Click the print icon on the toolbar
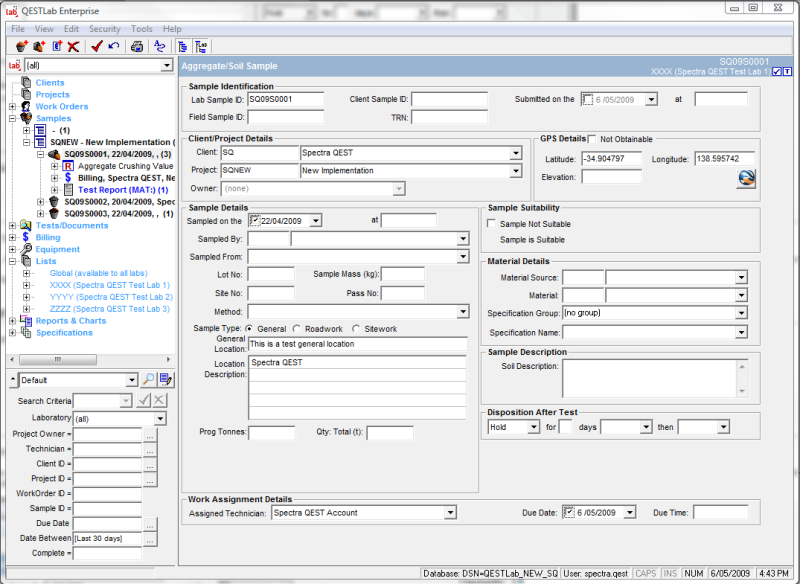800x584 pixels. click(x=137, y=46)
